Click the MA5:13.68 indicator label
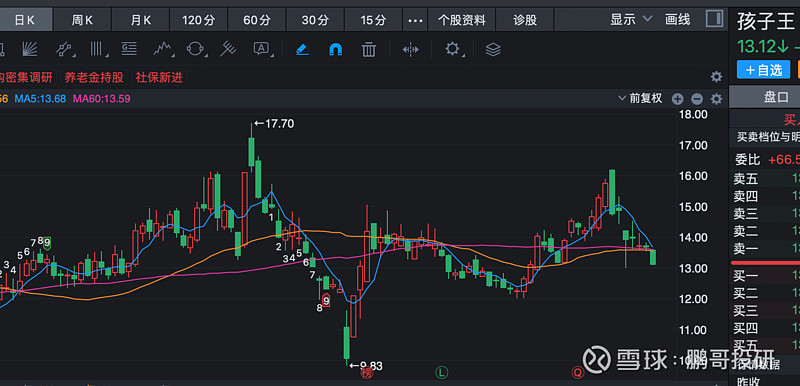The height and width of the screenshot is (386, 800). [x=40, y=99]
